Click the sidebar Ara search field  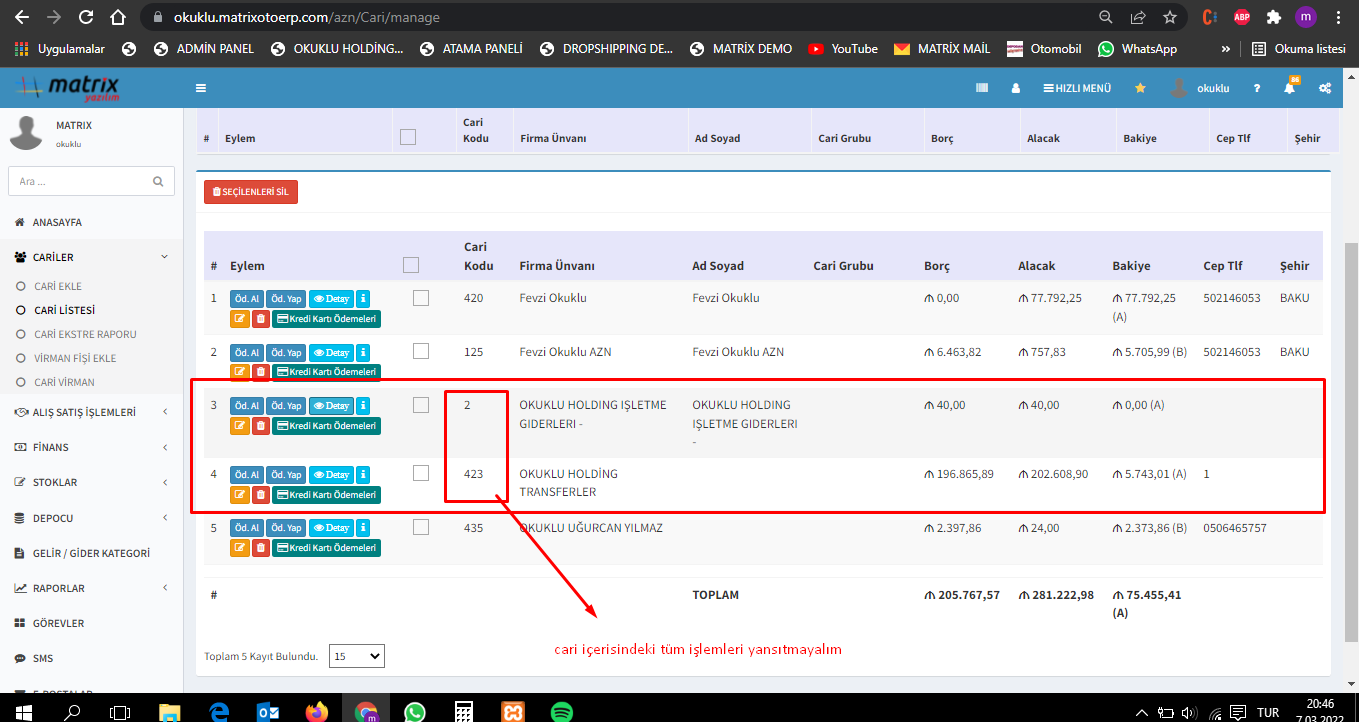[80, 182]
